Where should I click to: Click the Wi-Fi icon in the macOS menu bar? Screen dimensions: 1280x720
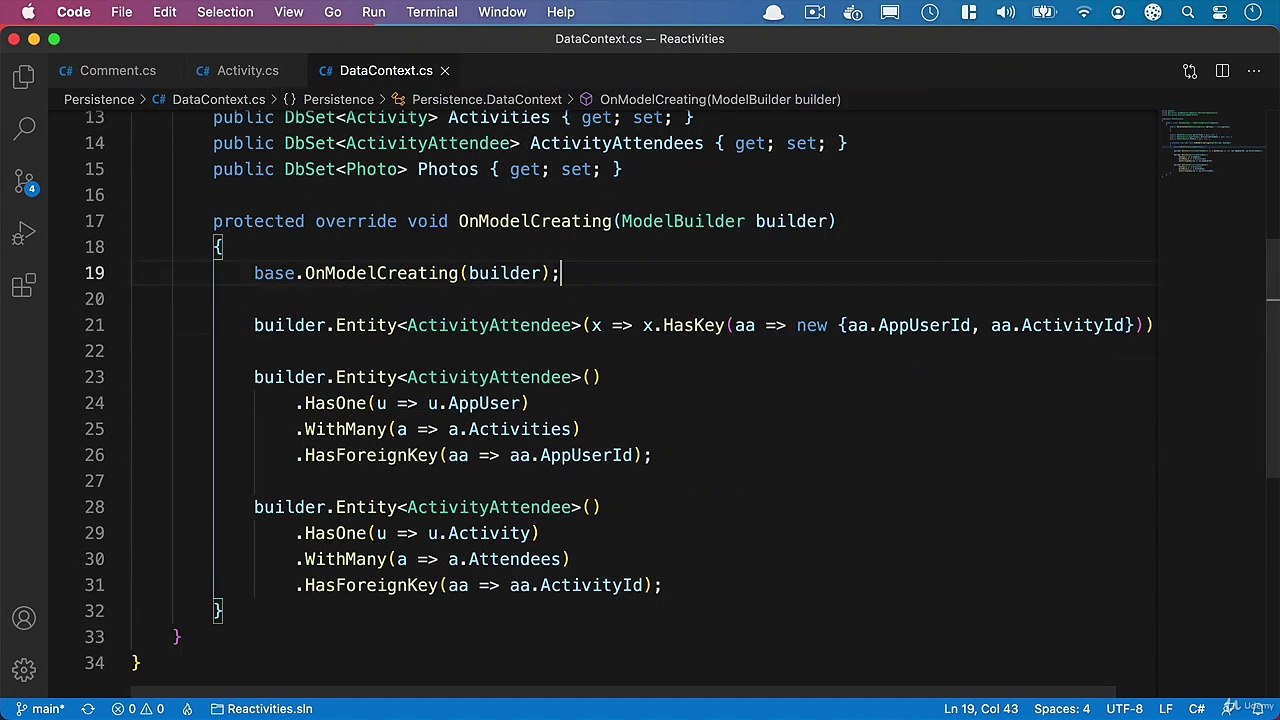pyautogui.click(x=1084, y=12)
